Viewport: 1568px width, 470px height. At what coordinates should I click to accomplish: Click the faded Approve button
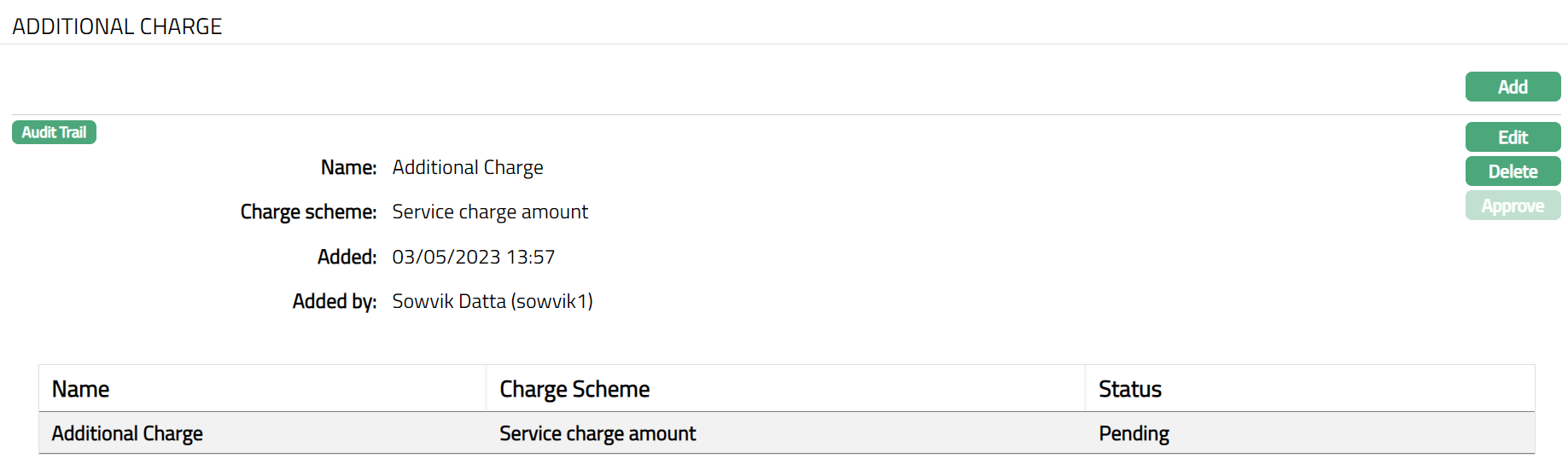click(1513, 206)
